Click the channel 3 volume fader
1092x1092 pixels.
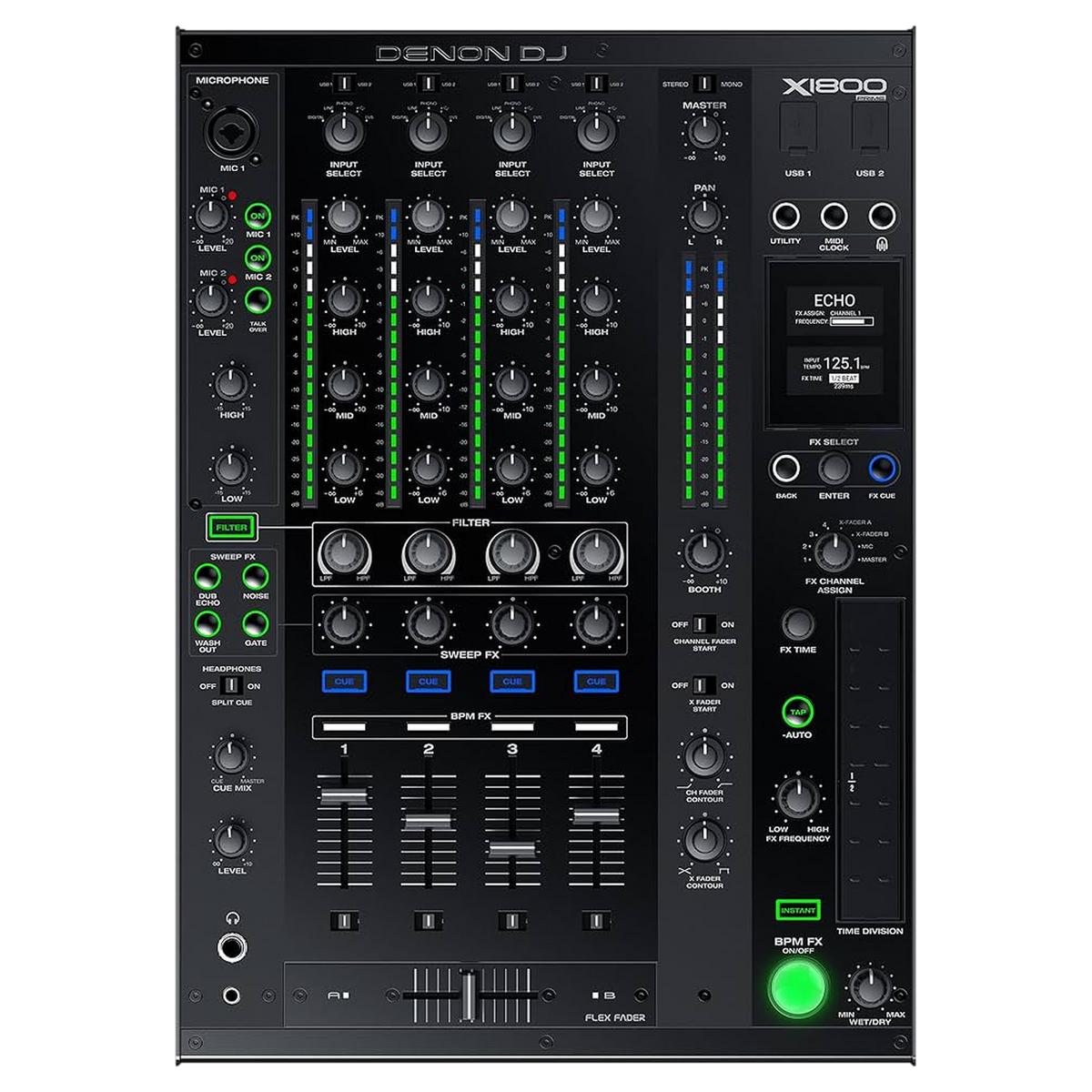[512, 850]
